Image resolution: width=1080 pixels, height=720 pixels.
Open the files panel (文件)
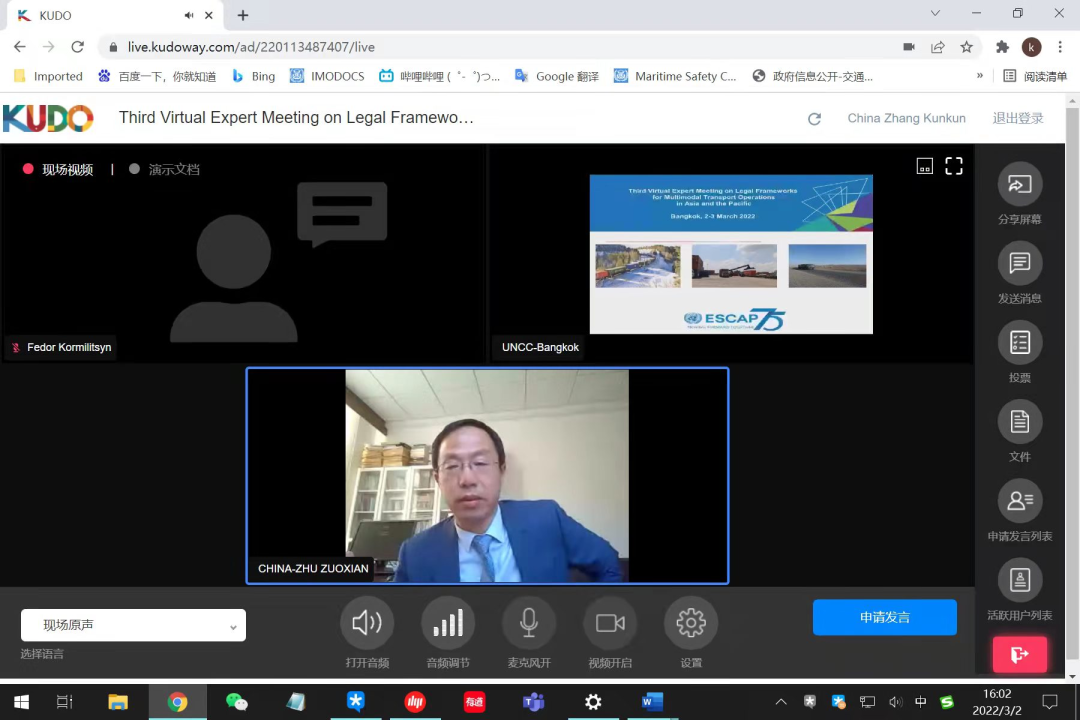(x=1019, y=422)
